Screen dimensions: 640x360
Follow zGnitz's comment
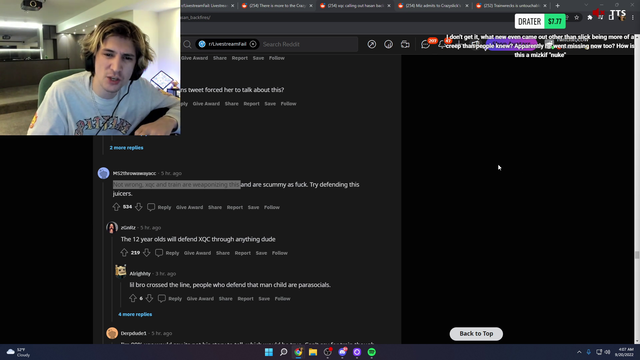280,253
